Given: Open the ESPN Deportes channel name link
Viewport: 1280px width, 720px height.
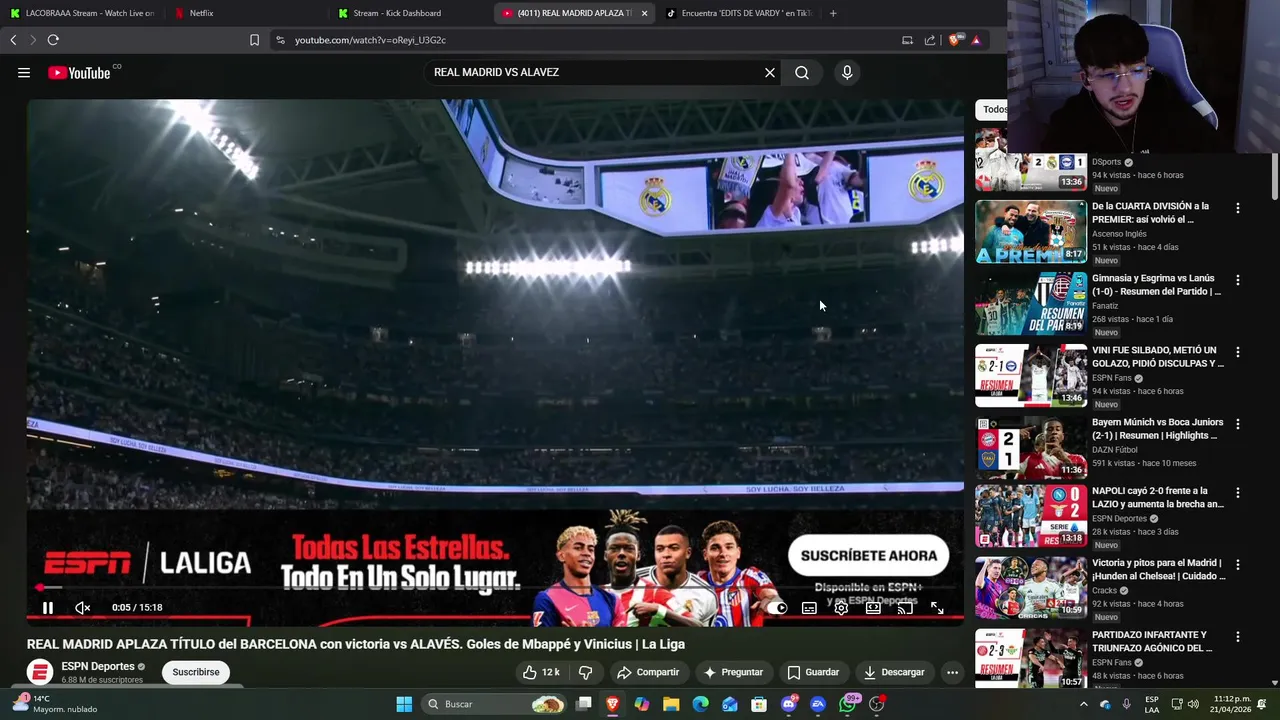Looking at the screenshot, I should click(98, 666).
